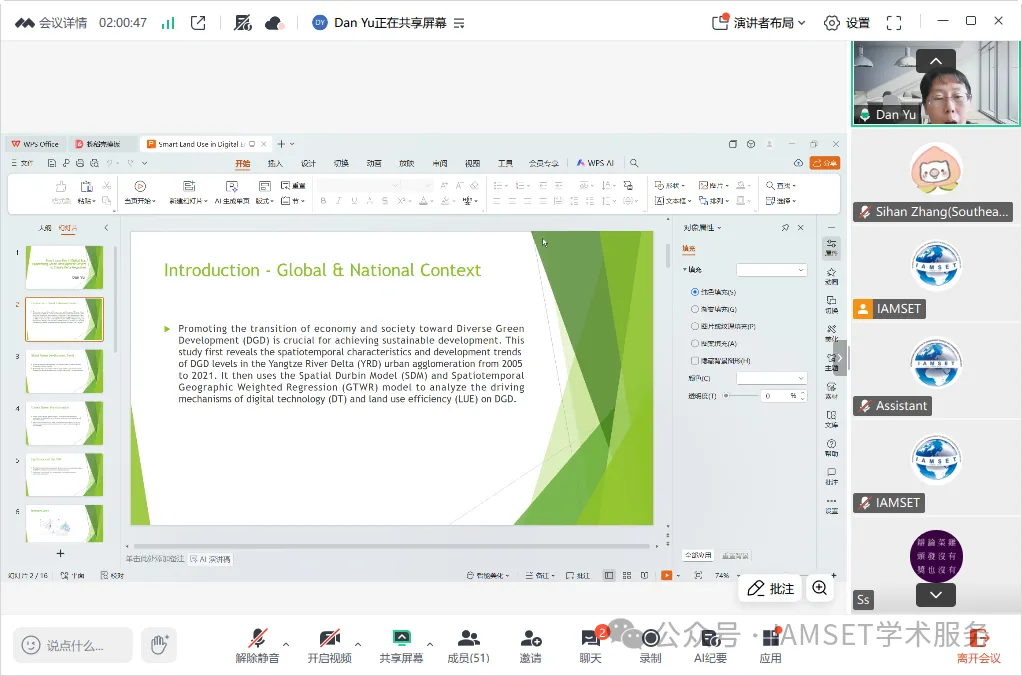
Task: Open the AI纪要 meeting notes
Action: [x=710, y=645]
